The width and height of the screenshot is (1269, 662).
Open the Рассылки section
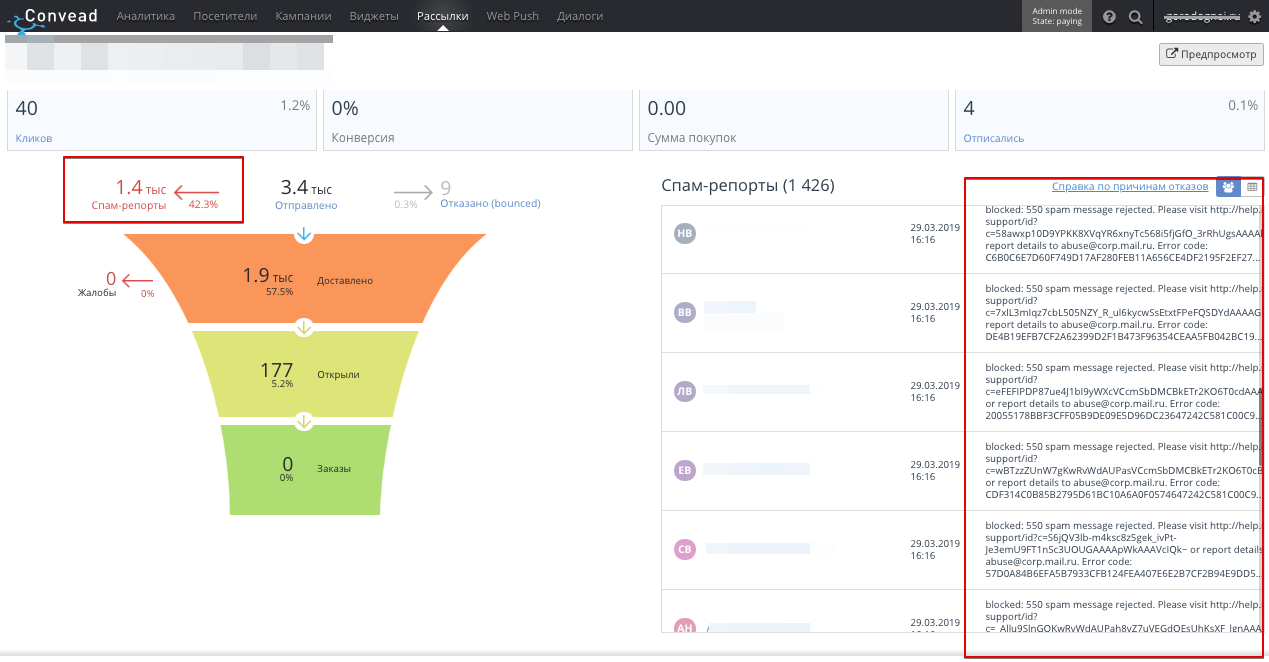[442, 16]
